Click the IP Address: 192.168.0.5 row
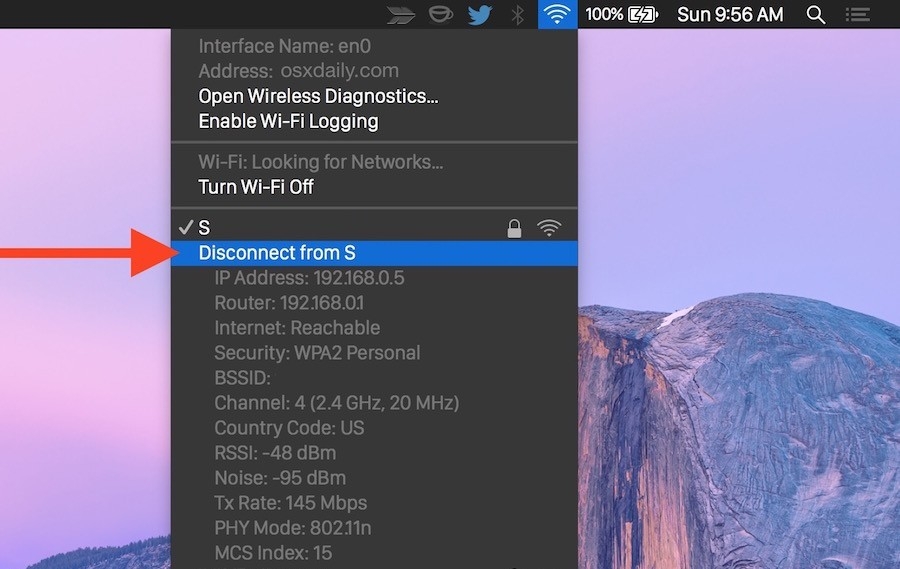This screenshot has width=900, height=569. pyautogui.click(x=374, y=278)
